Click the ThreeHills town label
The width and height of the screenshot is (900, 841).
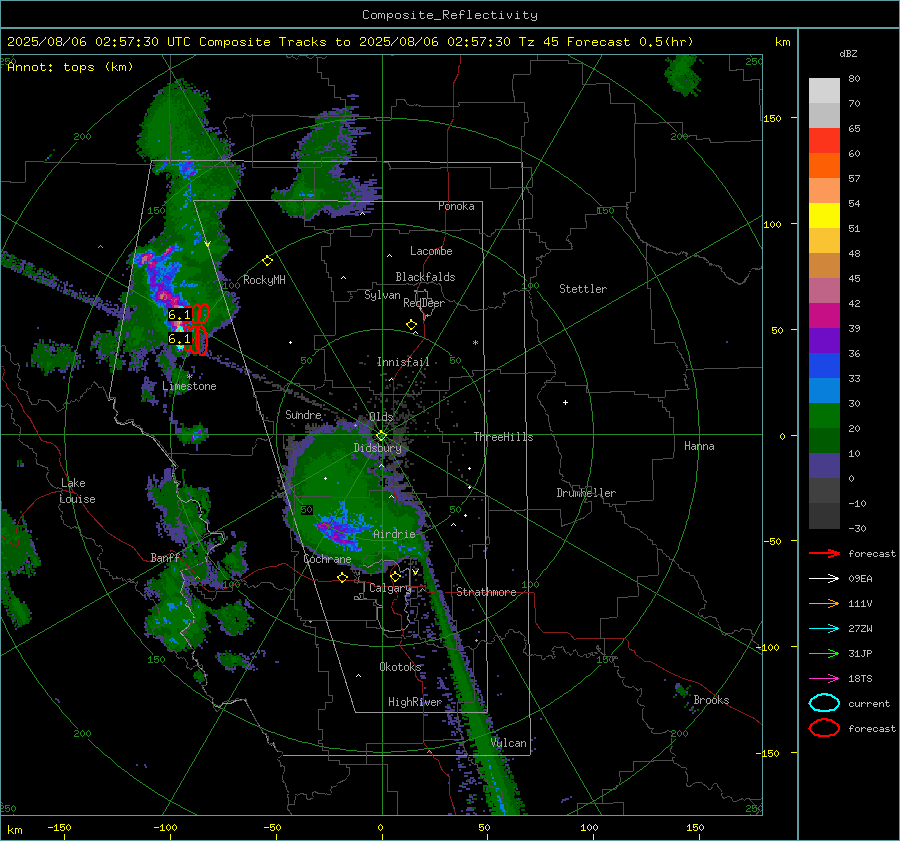pos(503,437)
